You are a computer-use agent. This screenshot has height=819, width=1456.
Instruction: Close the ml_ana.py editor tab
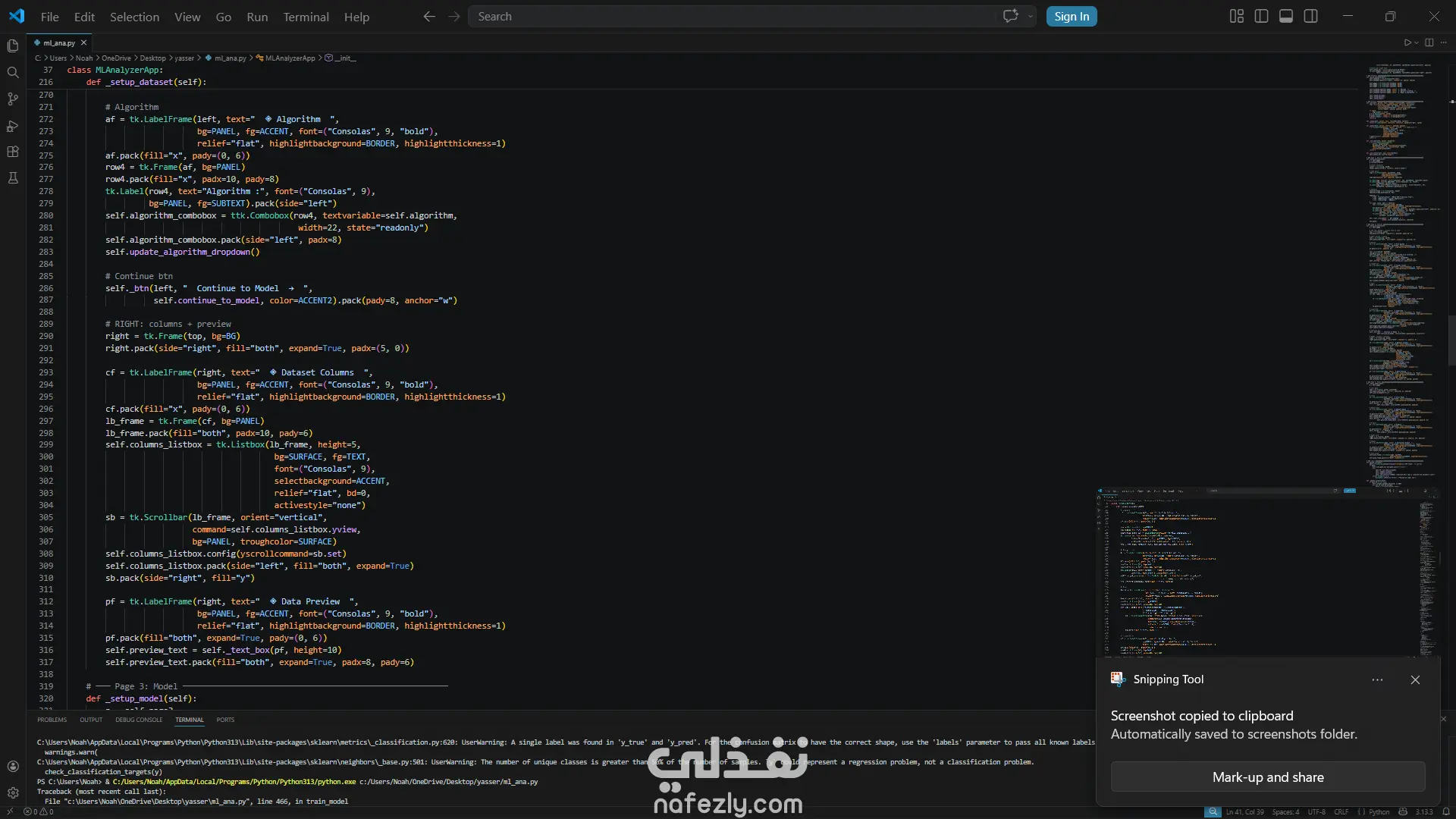pyautogui.click(x=84, y=42)
